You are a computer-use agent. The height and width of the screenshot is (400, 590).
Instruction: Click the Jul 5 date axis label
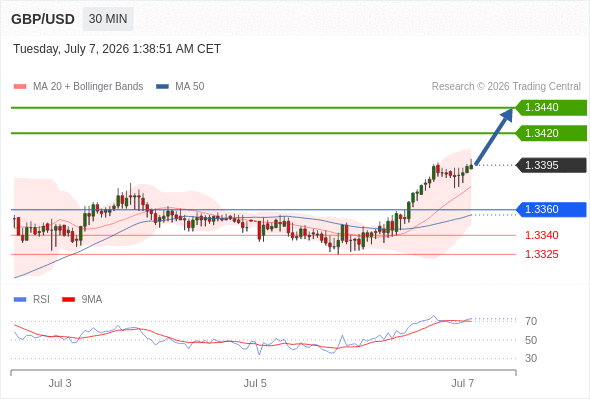pyautogui.click(x=255, y=383)
